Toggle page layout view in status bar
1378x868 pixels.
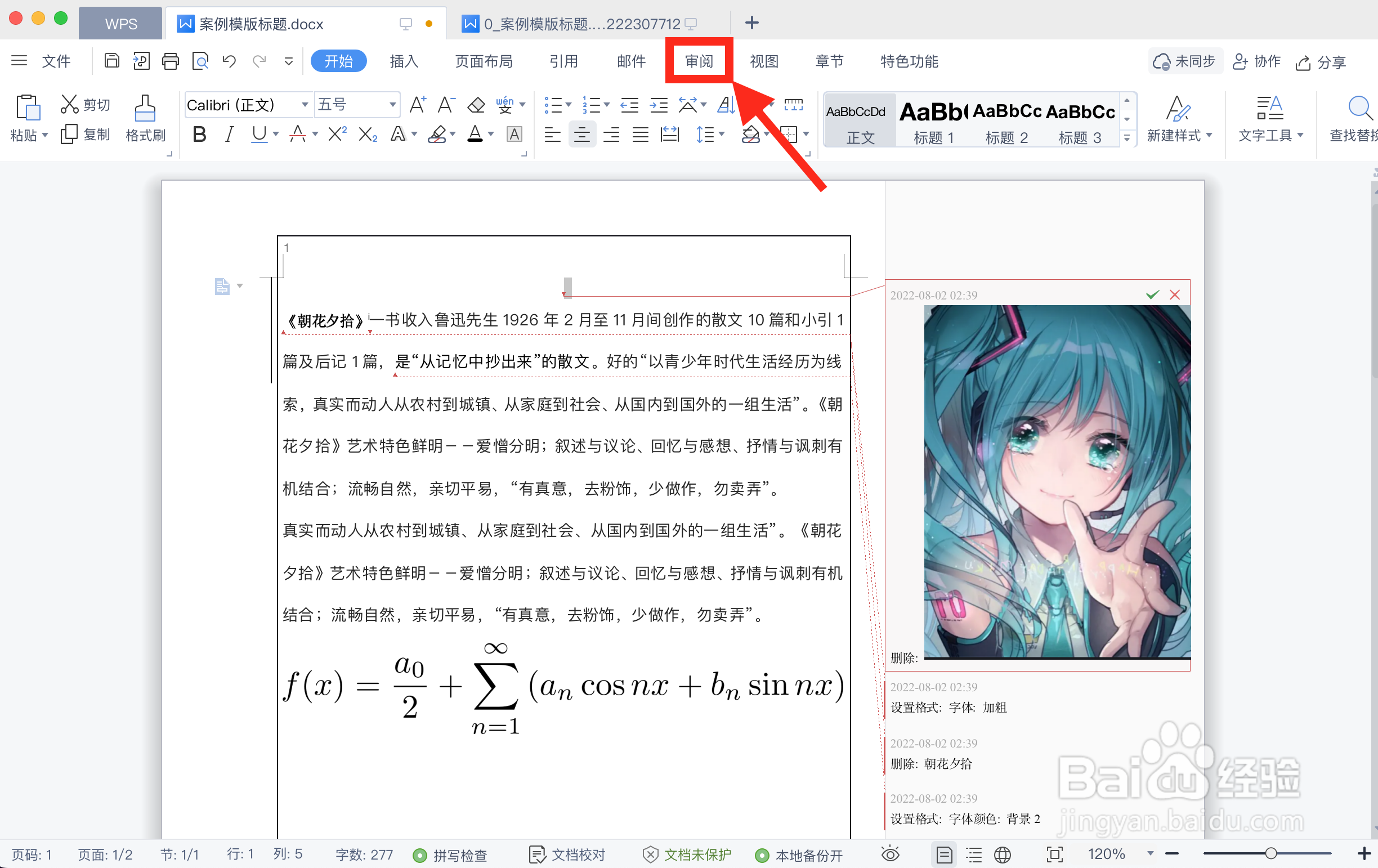944,855
